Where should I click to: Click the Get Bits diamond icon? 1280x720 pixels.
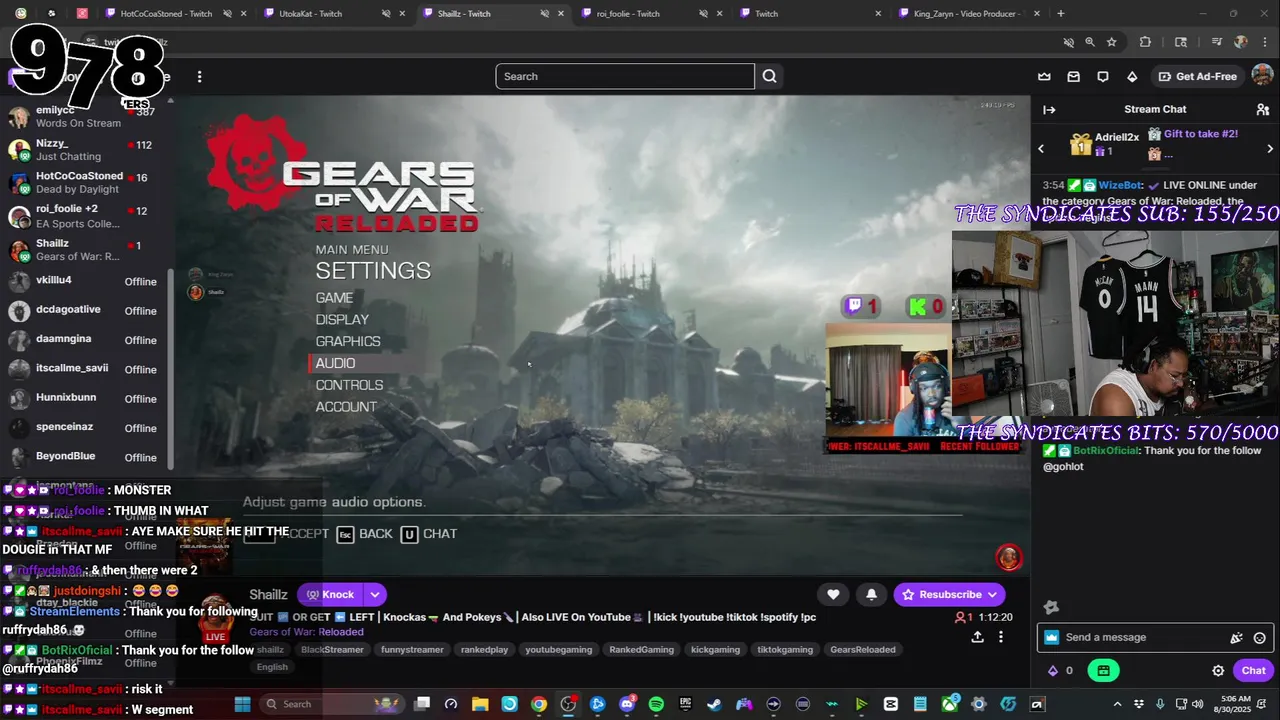coord(1132,76)
